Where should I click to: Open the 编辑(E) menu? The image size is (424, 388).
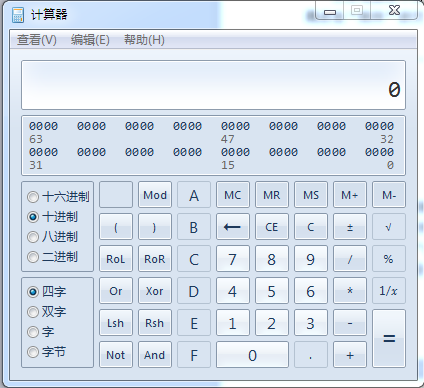[90, 40]
